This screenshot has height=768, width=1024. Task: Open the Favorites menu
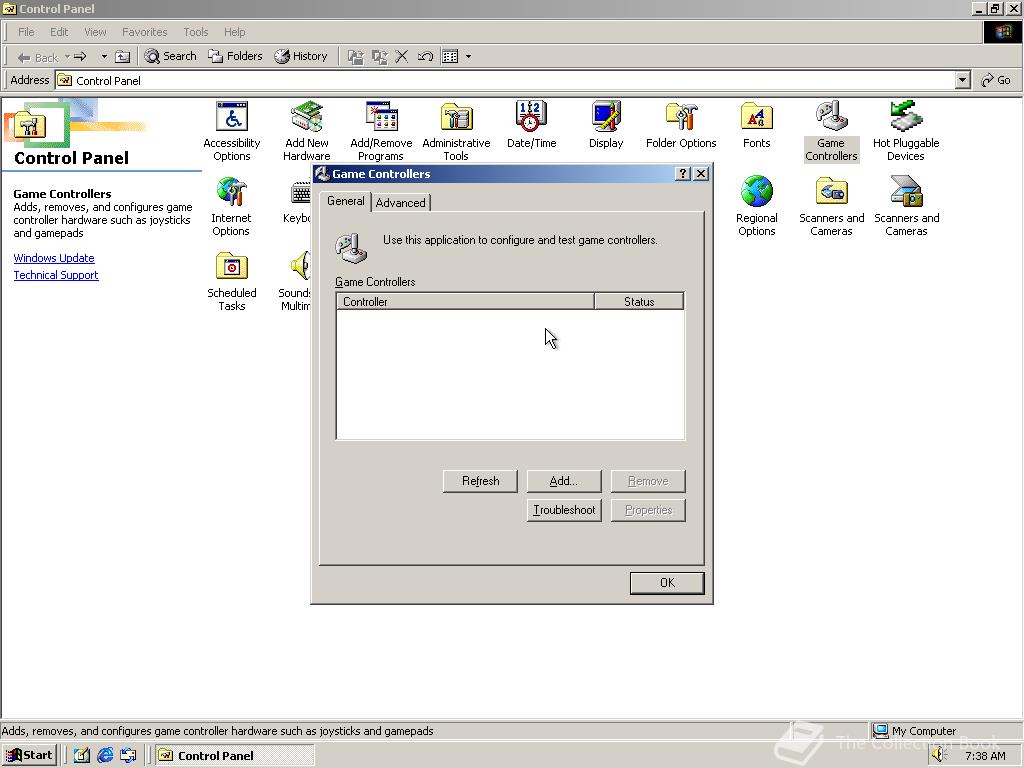(144, 32)
